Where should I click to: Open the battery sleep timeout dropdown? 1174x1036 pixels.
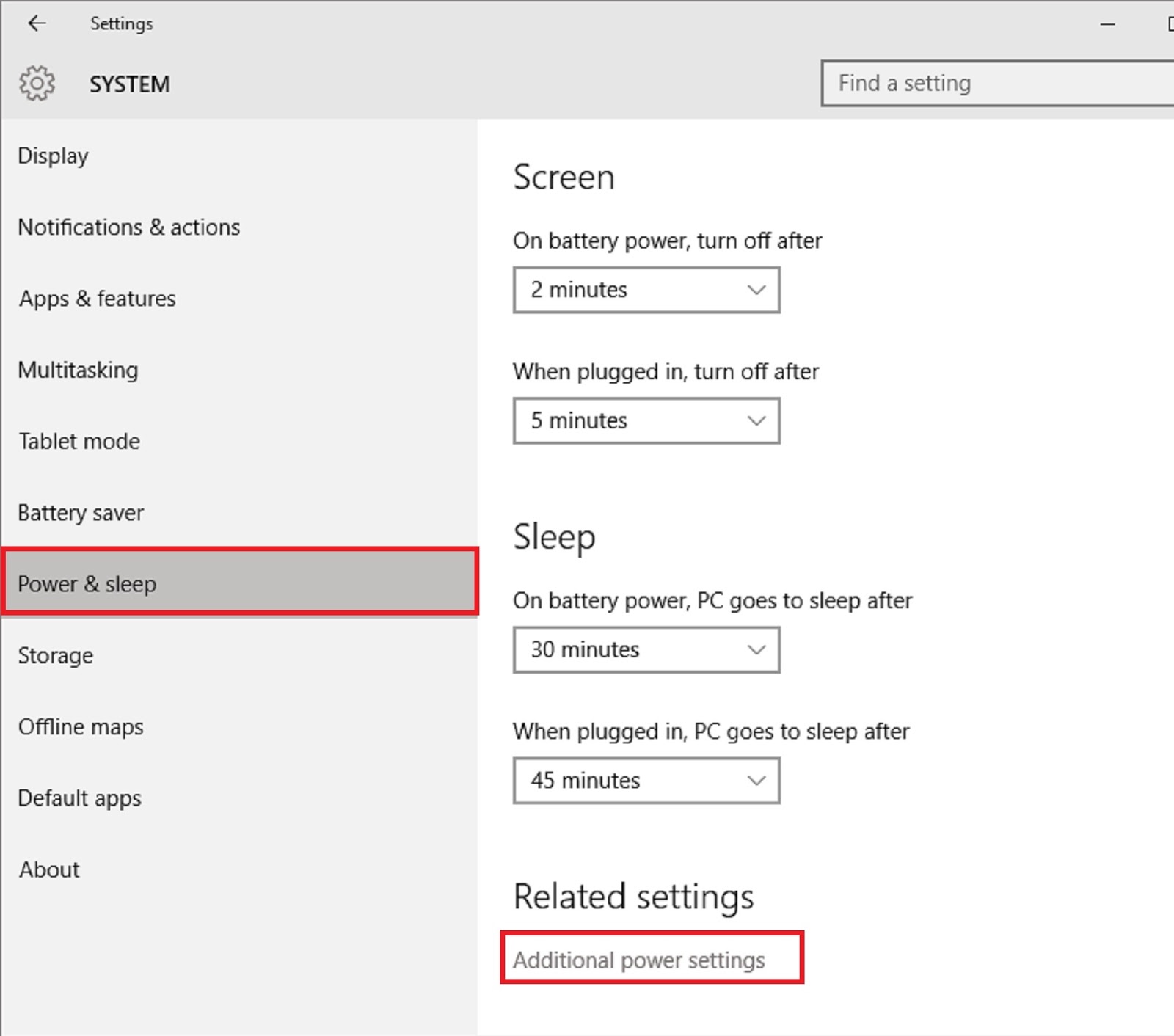[646, 649]
